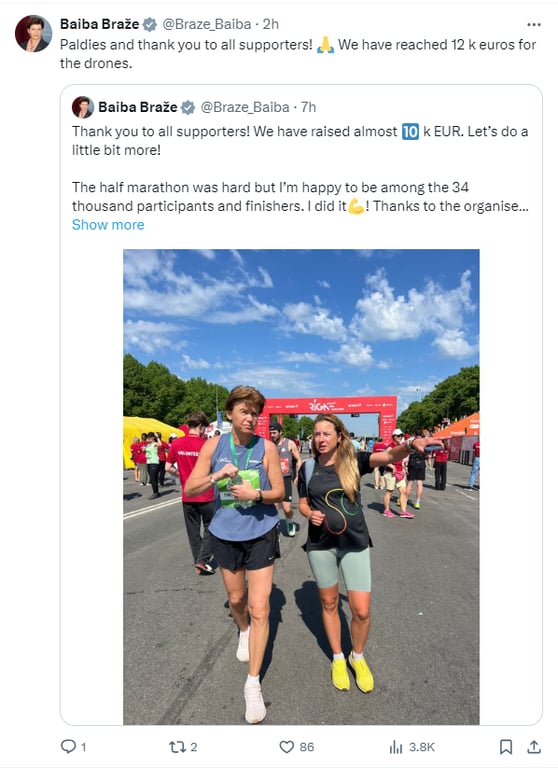
Task: Expand quoted text with Show more
Action: (108, 225)
